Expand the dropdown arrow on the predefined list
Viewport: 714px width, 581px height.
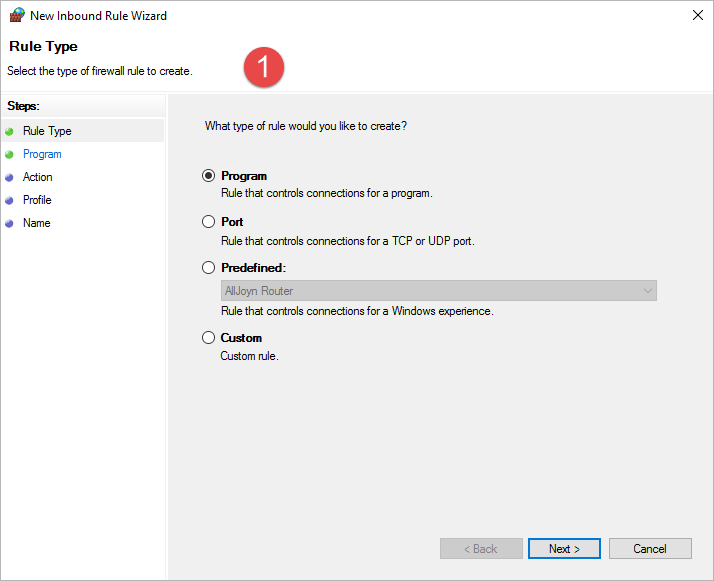point(647,290)
